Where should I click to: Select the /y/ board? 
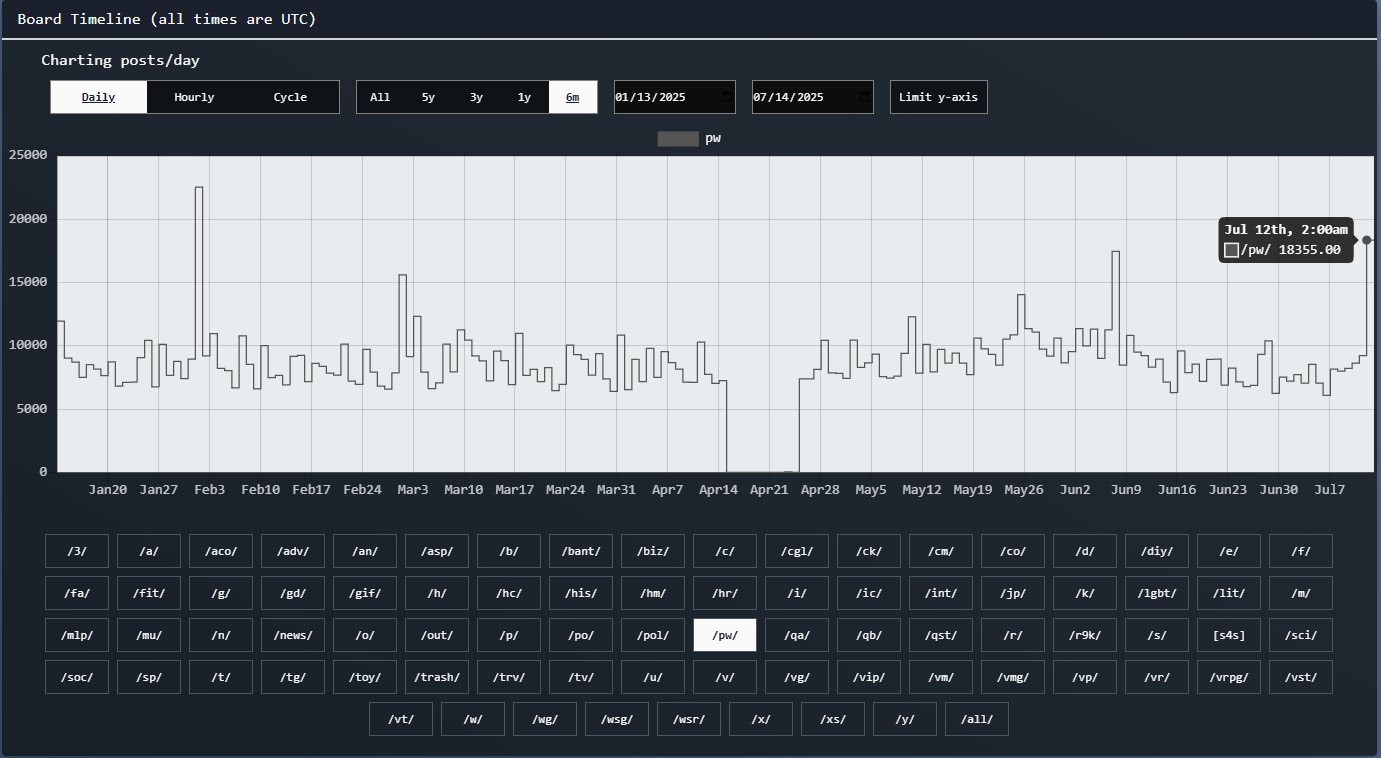coord(905,719)
